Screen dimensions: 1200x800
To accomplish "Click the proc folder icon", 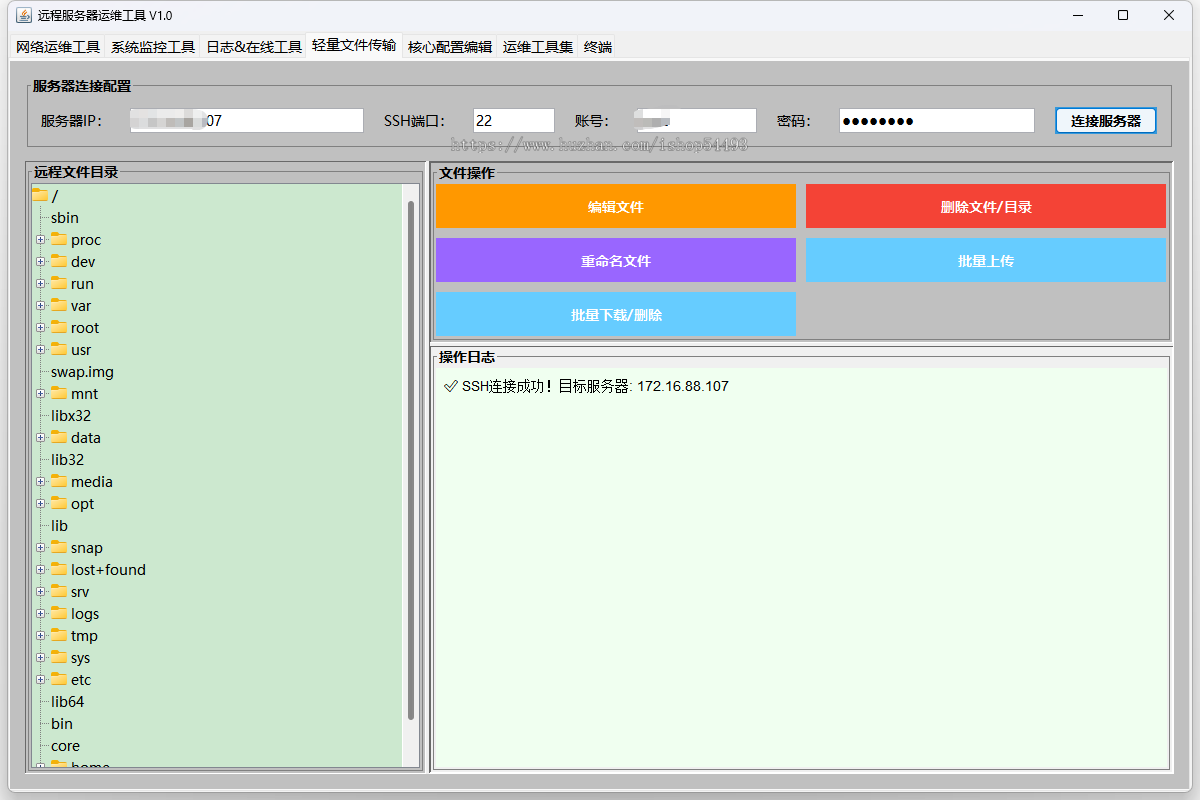I will pos(59,239).
